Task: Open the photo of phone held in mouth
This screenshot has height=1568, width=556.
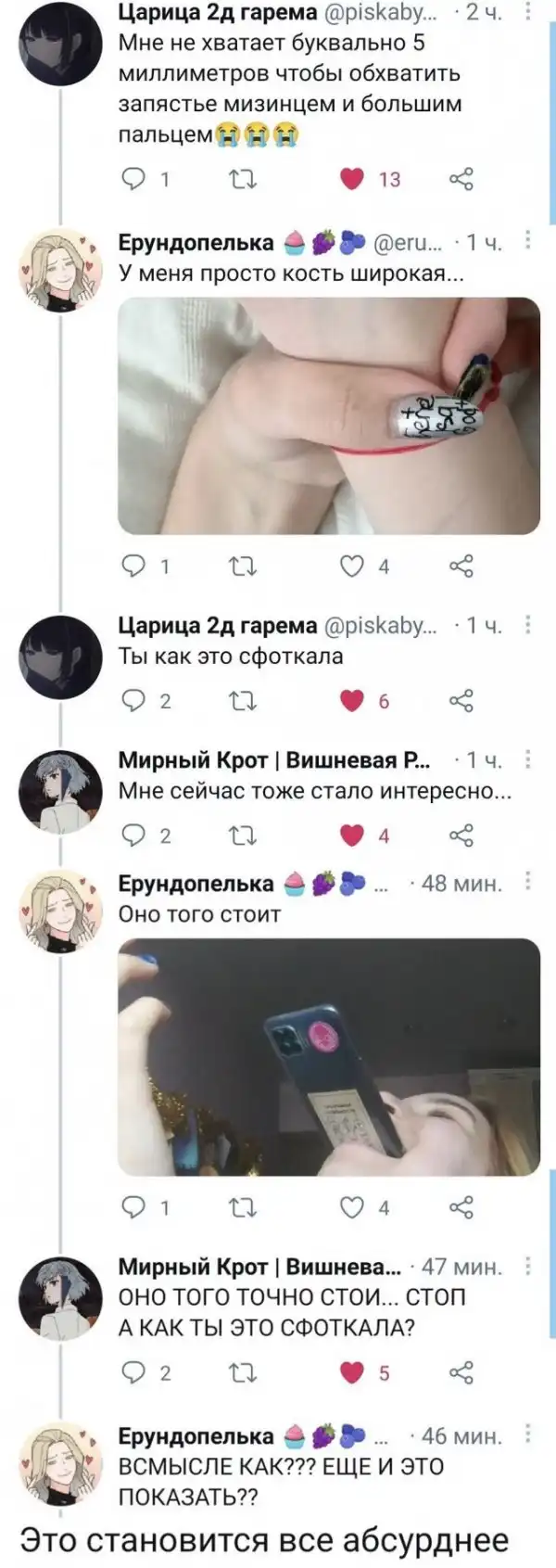Action: pos(329,1057)
